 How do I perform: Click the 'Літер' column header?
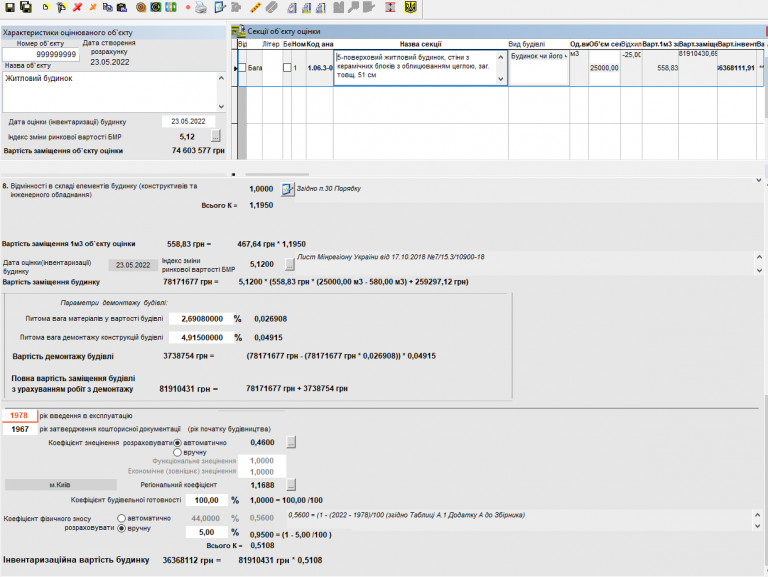pyautogui.click(x=272, y=44)
